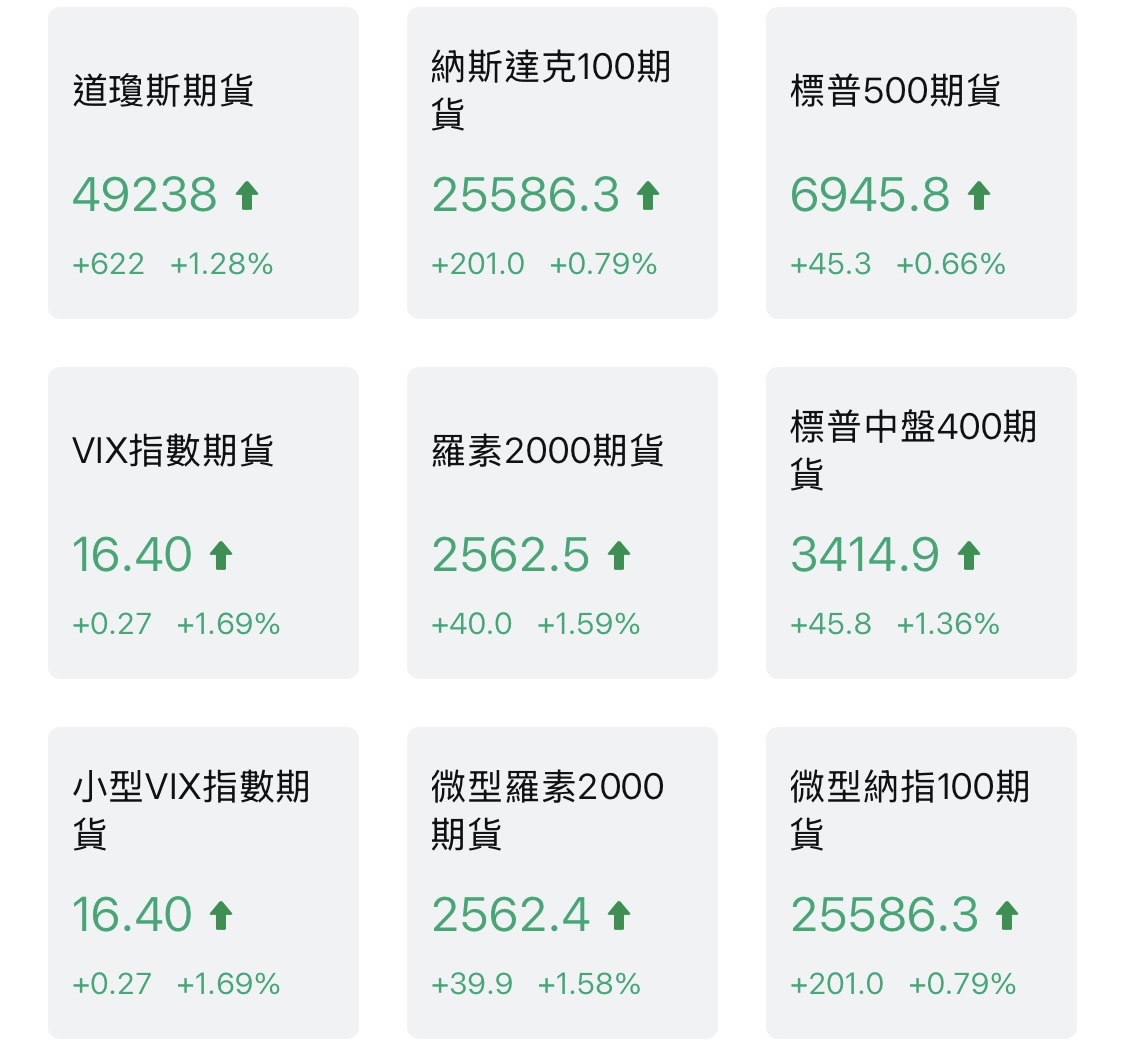Select the +1.36% change on 標普中盤400期貨
Image resolution: width=1125 pixels, height=1054 pixels.
click(950, 624)
